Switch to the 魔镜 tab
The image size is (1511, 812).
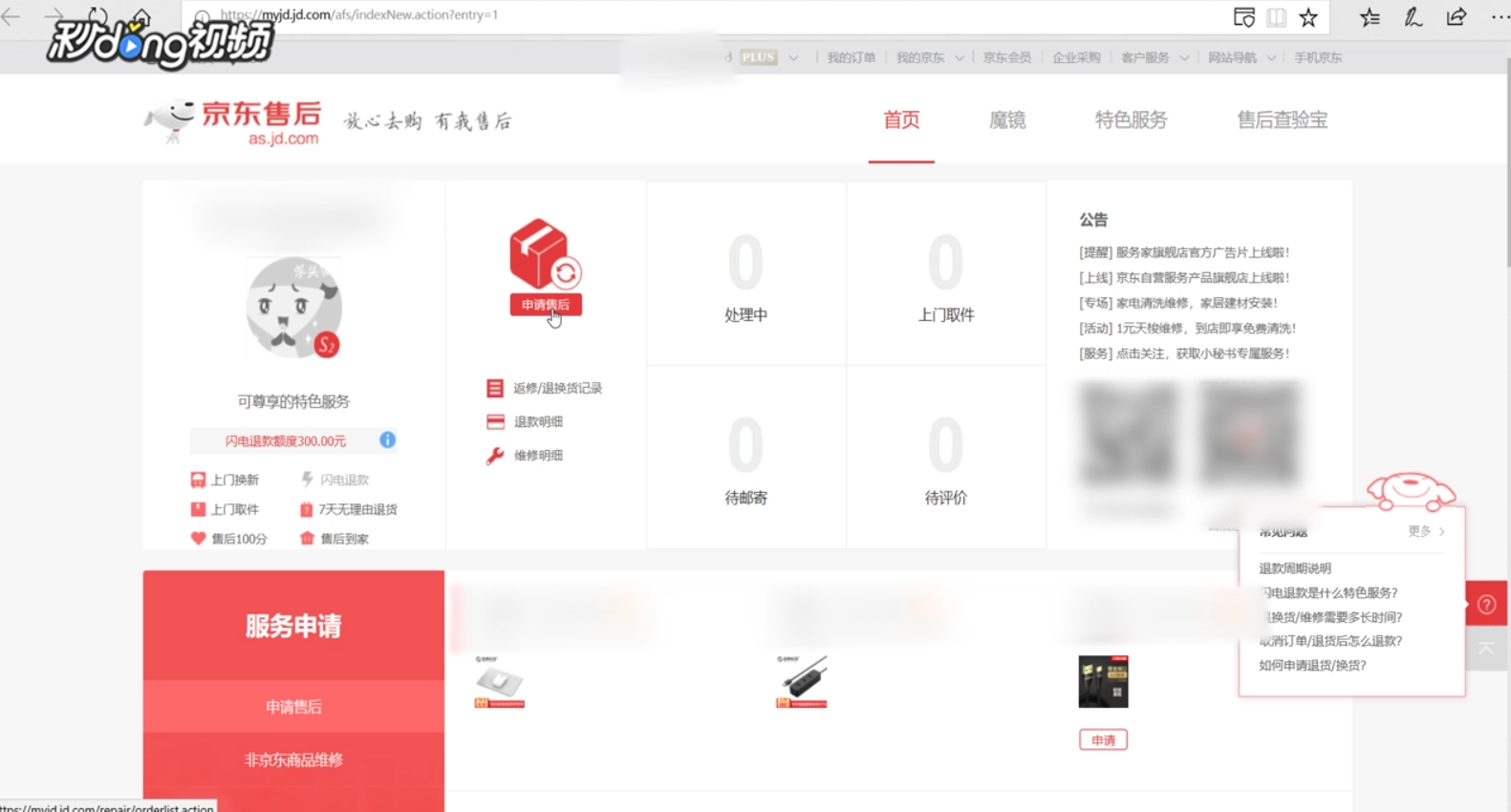click(1007, 120)
